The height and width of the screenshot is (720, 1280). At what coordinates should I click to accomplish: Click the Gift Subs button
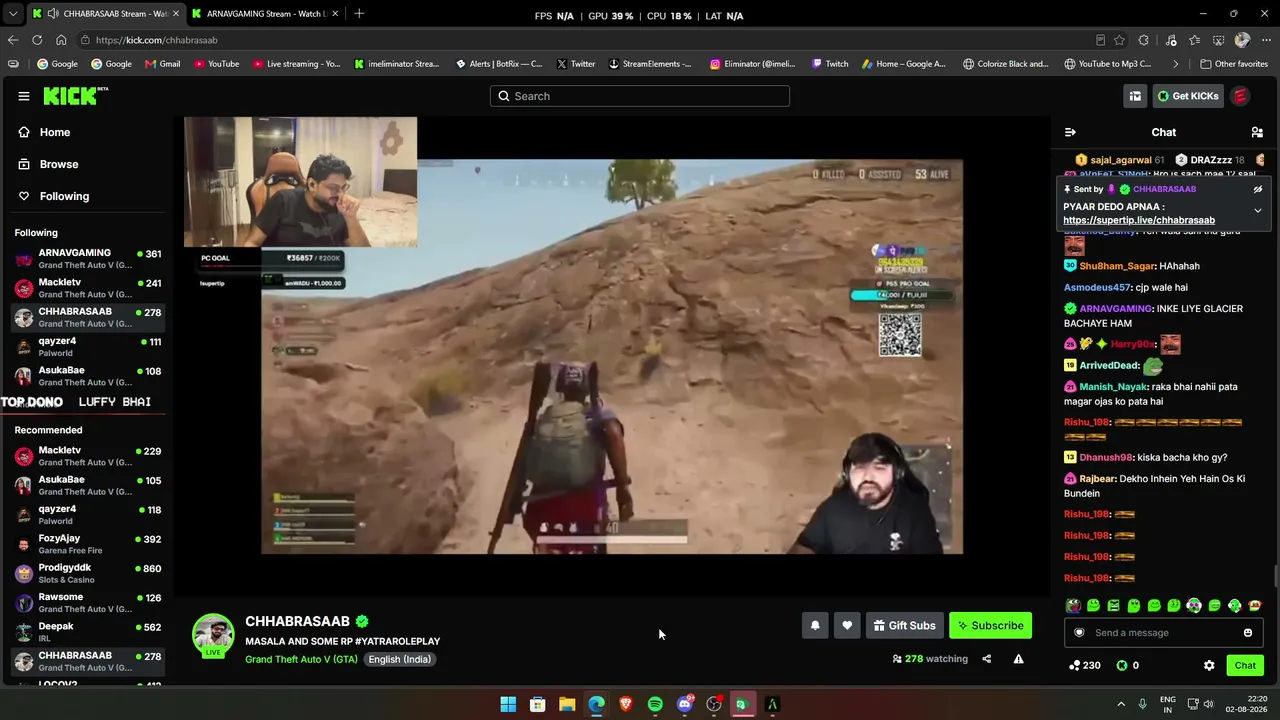coord(904,626)
